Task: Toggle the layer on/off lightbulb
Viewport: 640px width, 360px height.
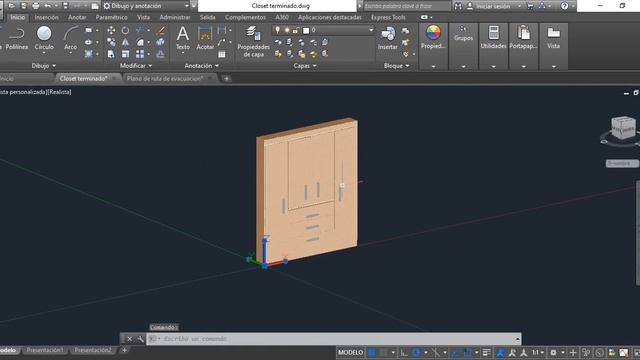Action: [278, 30]
